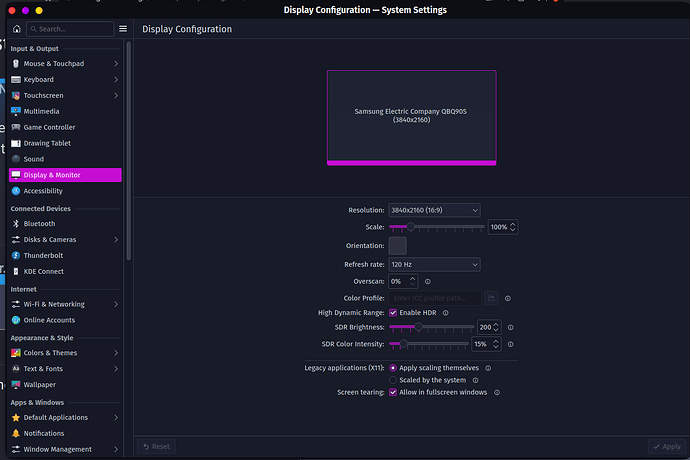The width and height of the screenshot is (690, 460).
Task: Open Online Accounts icon
Action: point(16,320)
